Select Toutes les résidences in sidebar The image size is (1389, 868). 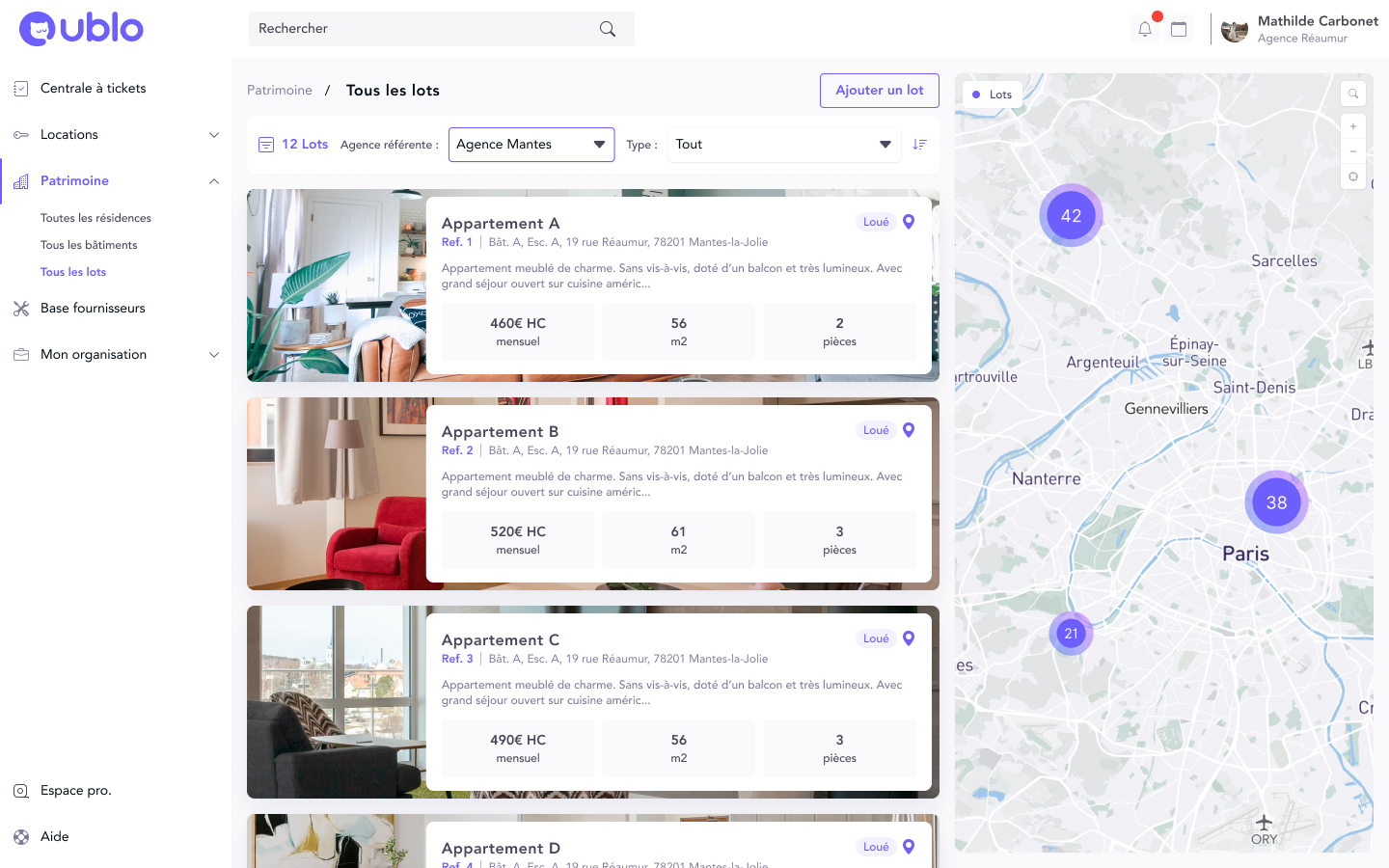[95, 217]
